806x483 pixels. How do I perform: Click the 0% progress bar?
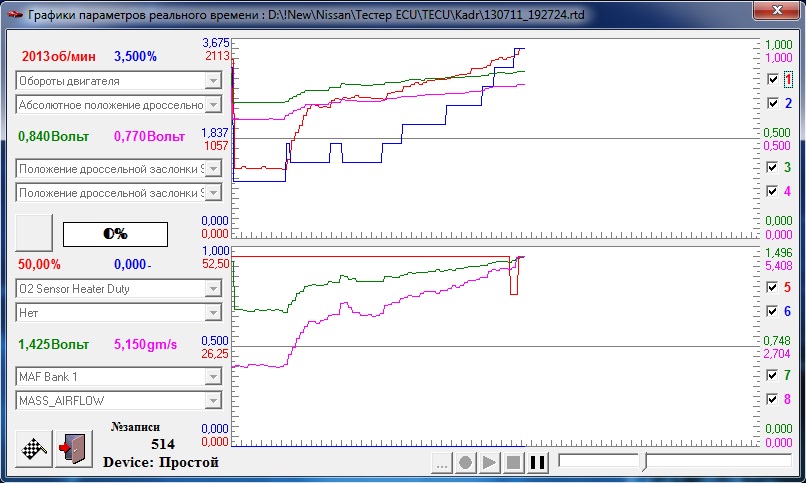coord(115,234)
